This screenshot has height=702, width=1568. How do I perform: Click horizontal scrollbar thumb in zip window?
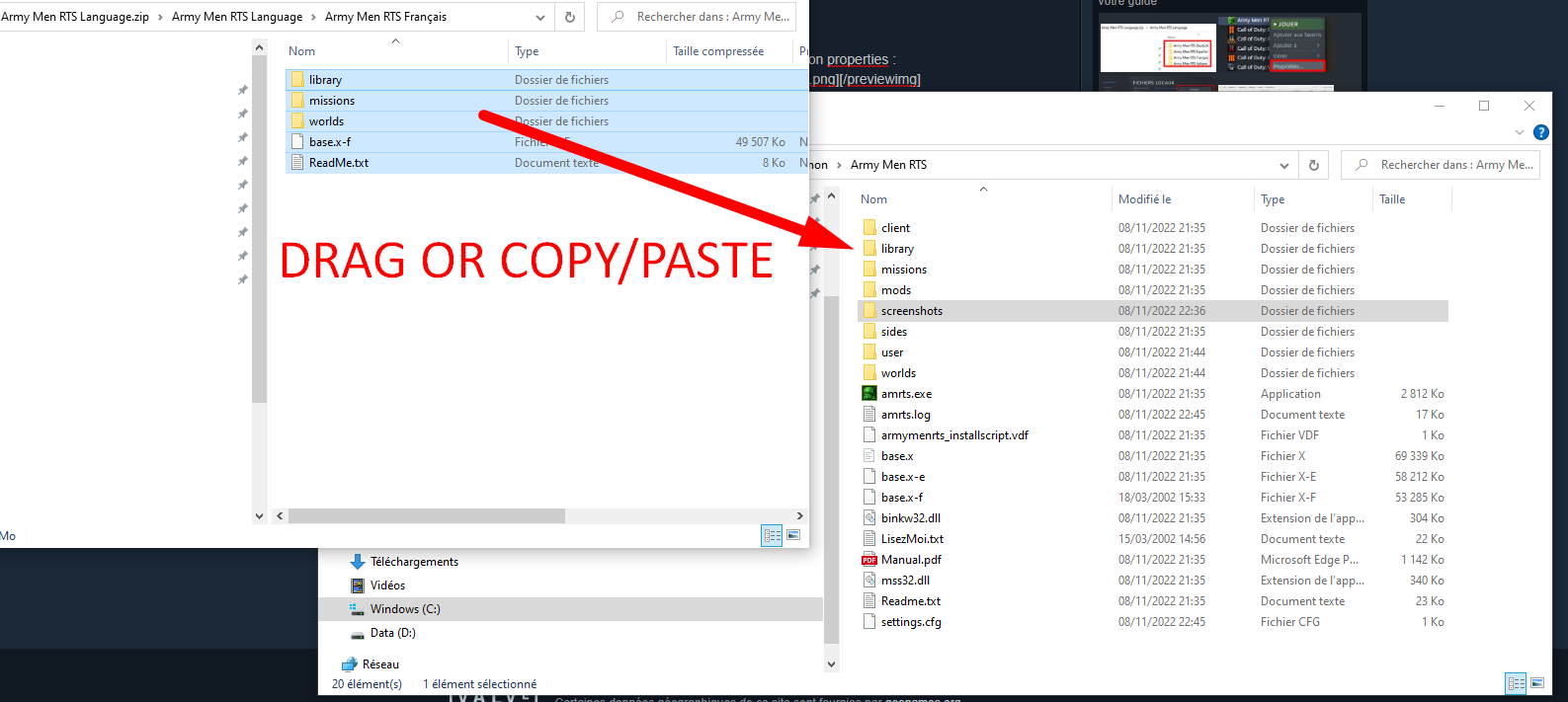click(x=426, y=515)
